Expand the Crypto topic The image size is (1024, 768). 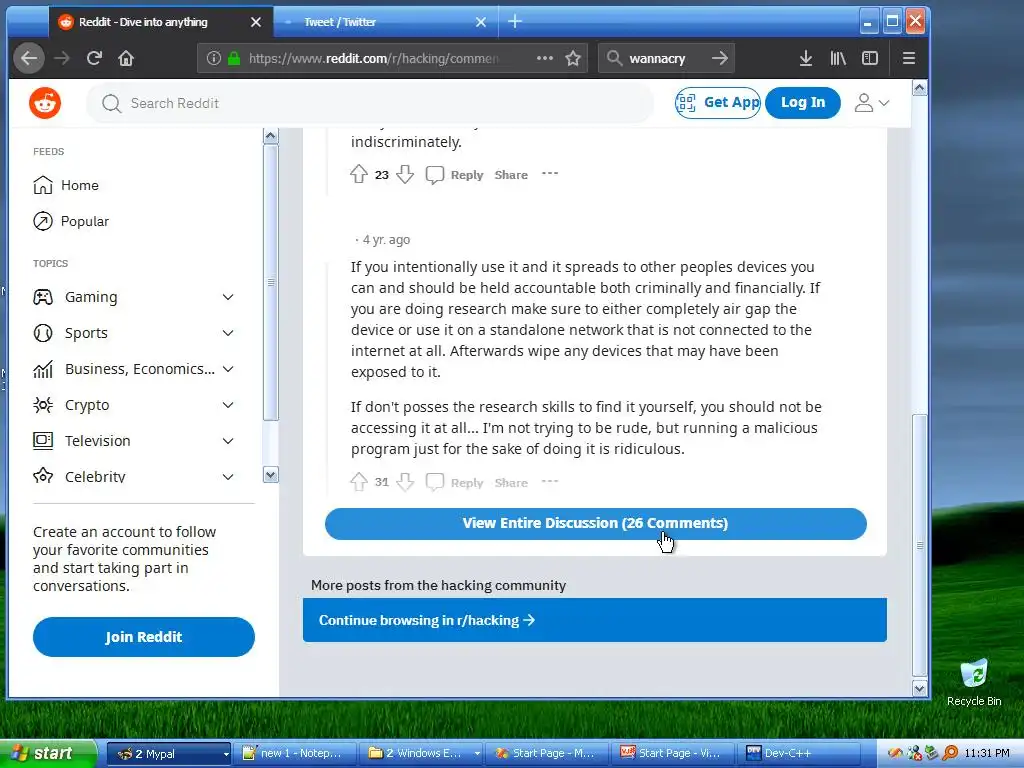pyautogui.click(x=227, y=405)
